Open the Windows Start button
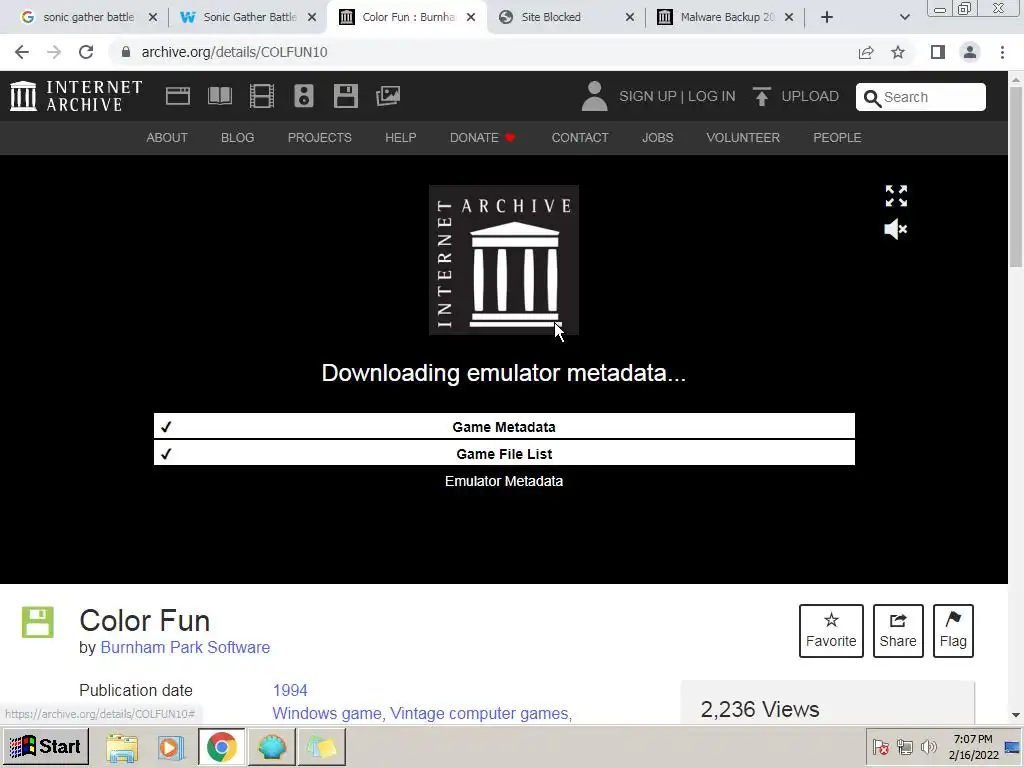The width and height of the screenshot is (1024, 768). click(45, 746)
